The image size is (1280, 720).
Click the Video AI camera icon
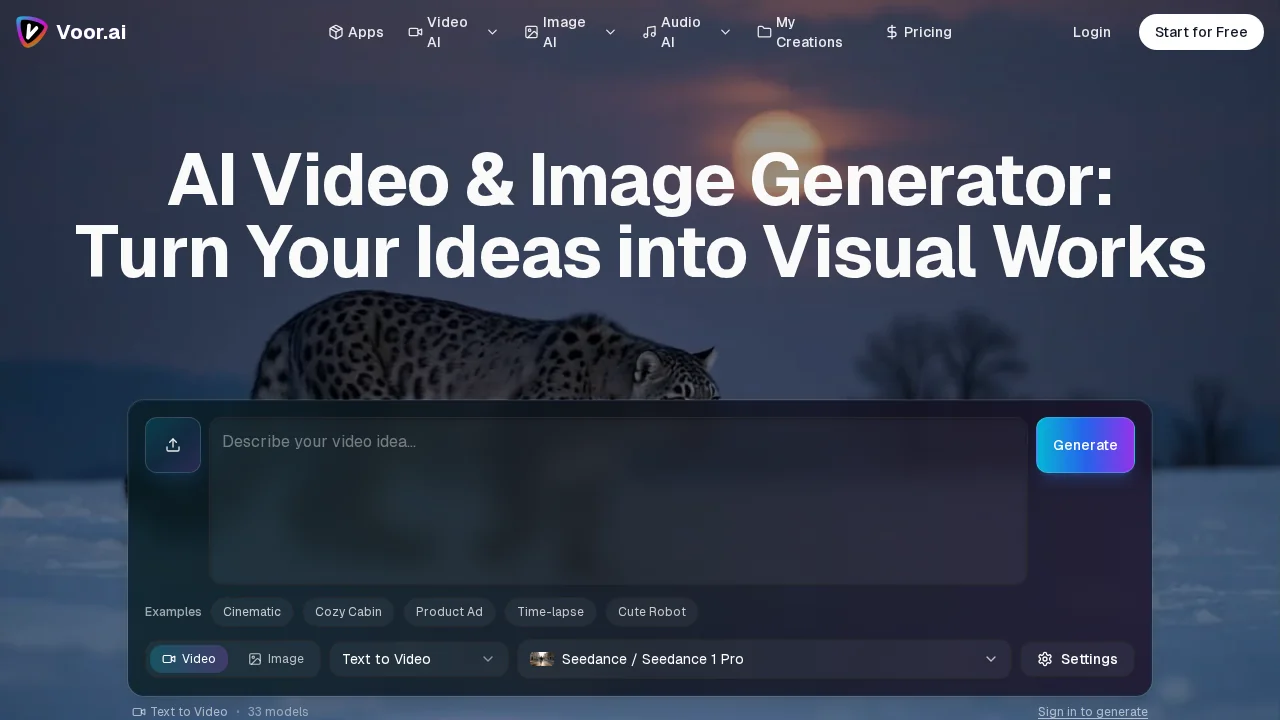(416, 32)
